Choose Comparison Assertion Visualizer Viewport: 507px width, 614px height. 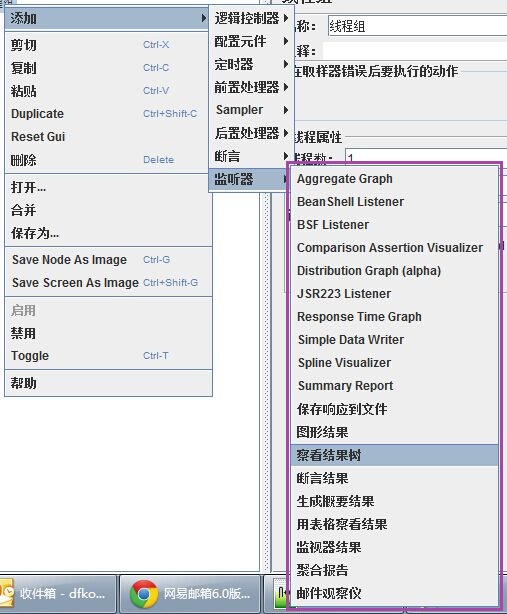(394, 248)
